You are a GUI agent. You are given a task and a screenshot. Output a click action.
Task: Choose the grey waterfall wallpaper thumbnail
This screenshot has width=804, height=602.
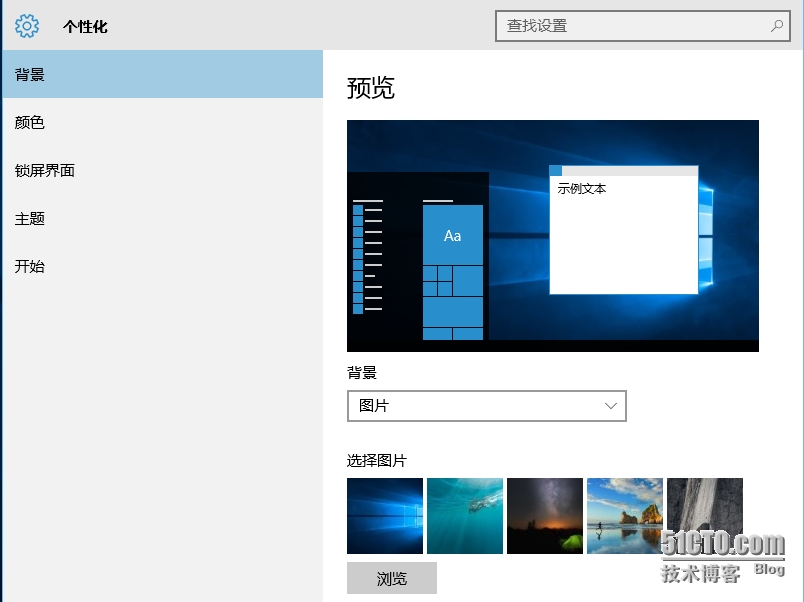click(x=705, y=516)
